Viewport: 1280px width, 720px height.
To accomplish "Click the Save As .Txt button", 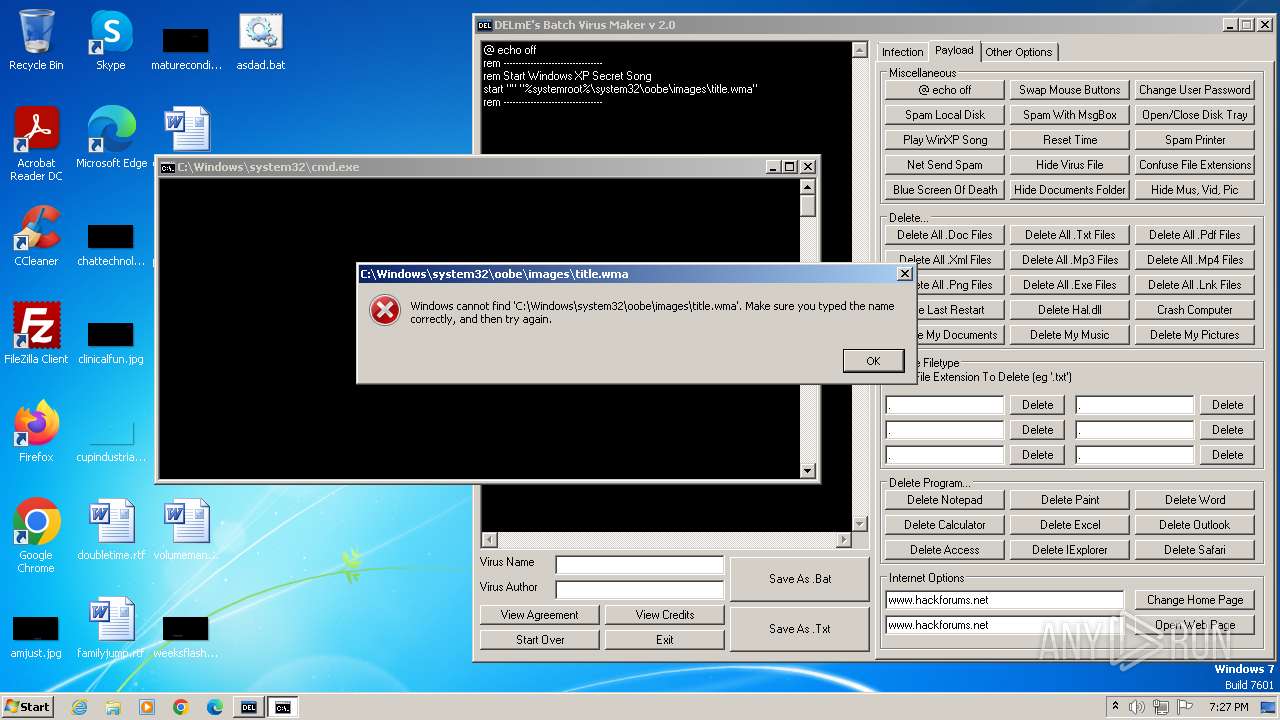I will click(x=800, y=629).
